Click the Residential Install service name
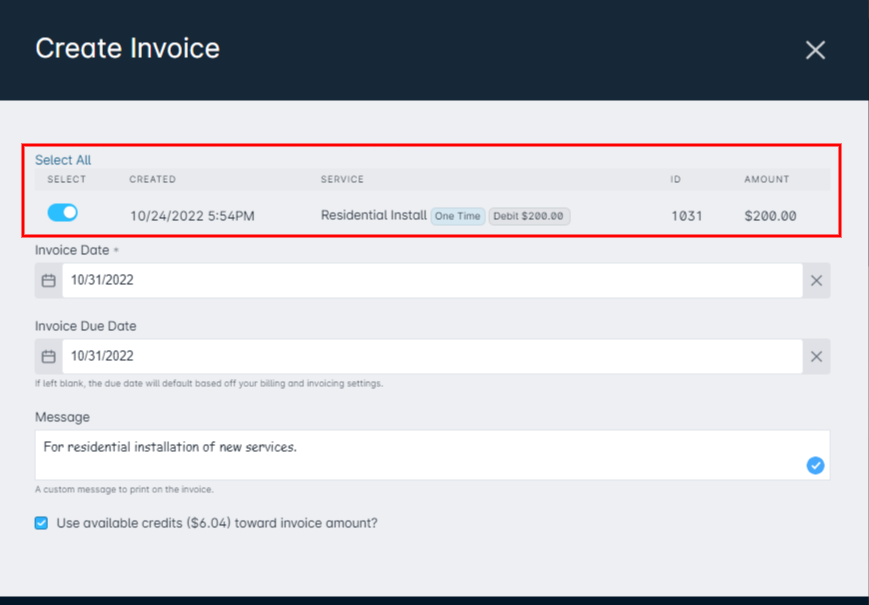This screenshot has width=869, height=605. tap(374, 215)
